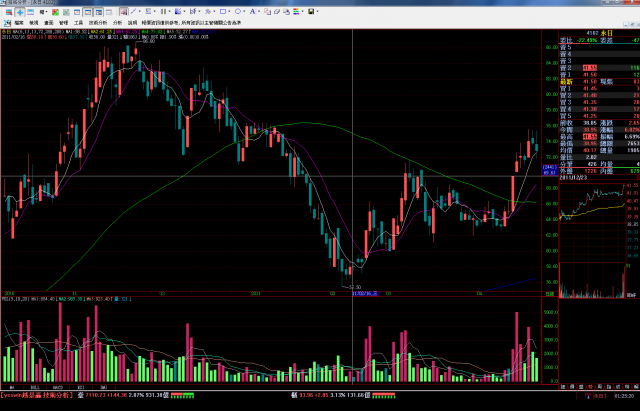Viewport: 640px width, 411px height.
Task: Open dropdown arrow beside the save icon
Action: coord(317,11)
